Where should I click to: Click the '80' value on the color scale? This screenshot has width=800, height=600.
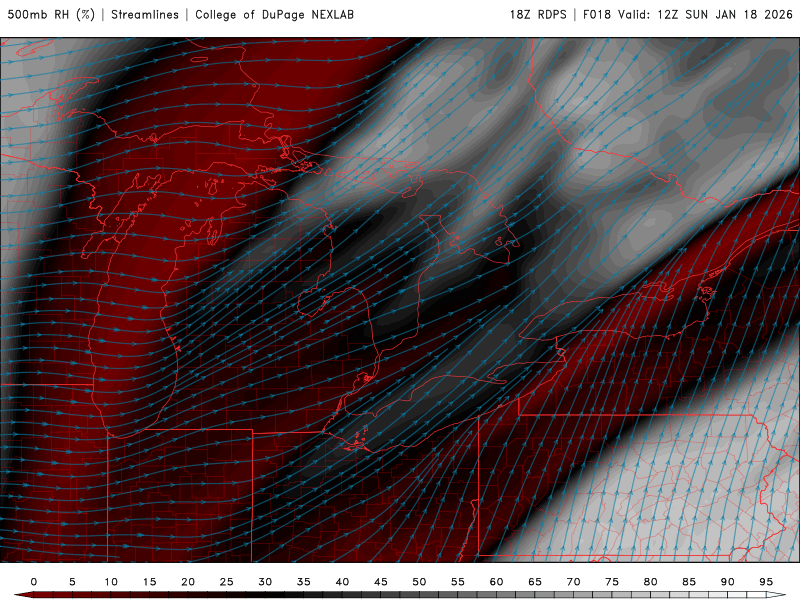[x=650, y=582]
